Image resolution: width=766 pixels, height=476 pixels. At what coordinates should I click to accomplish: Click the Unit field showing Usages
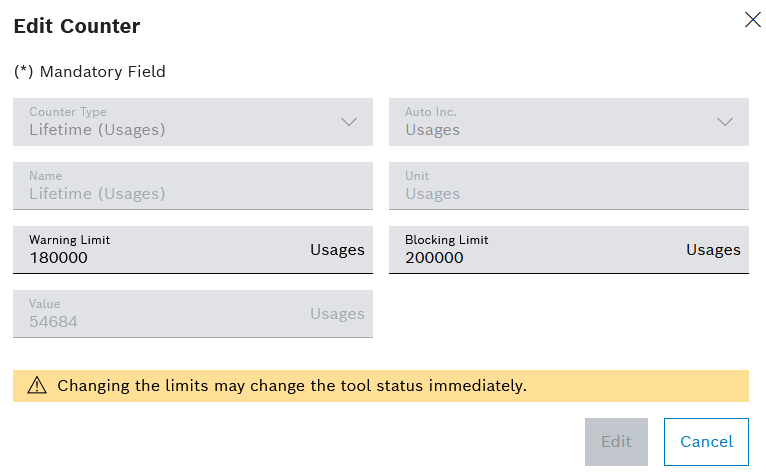click(x=569, y=186)
